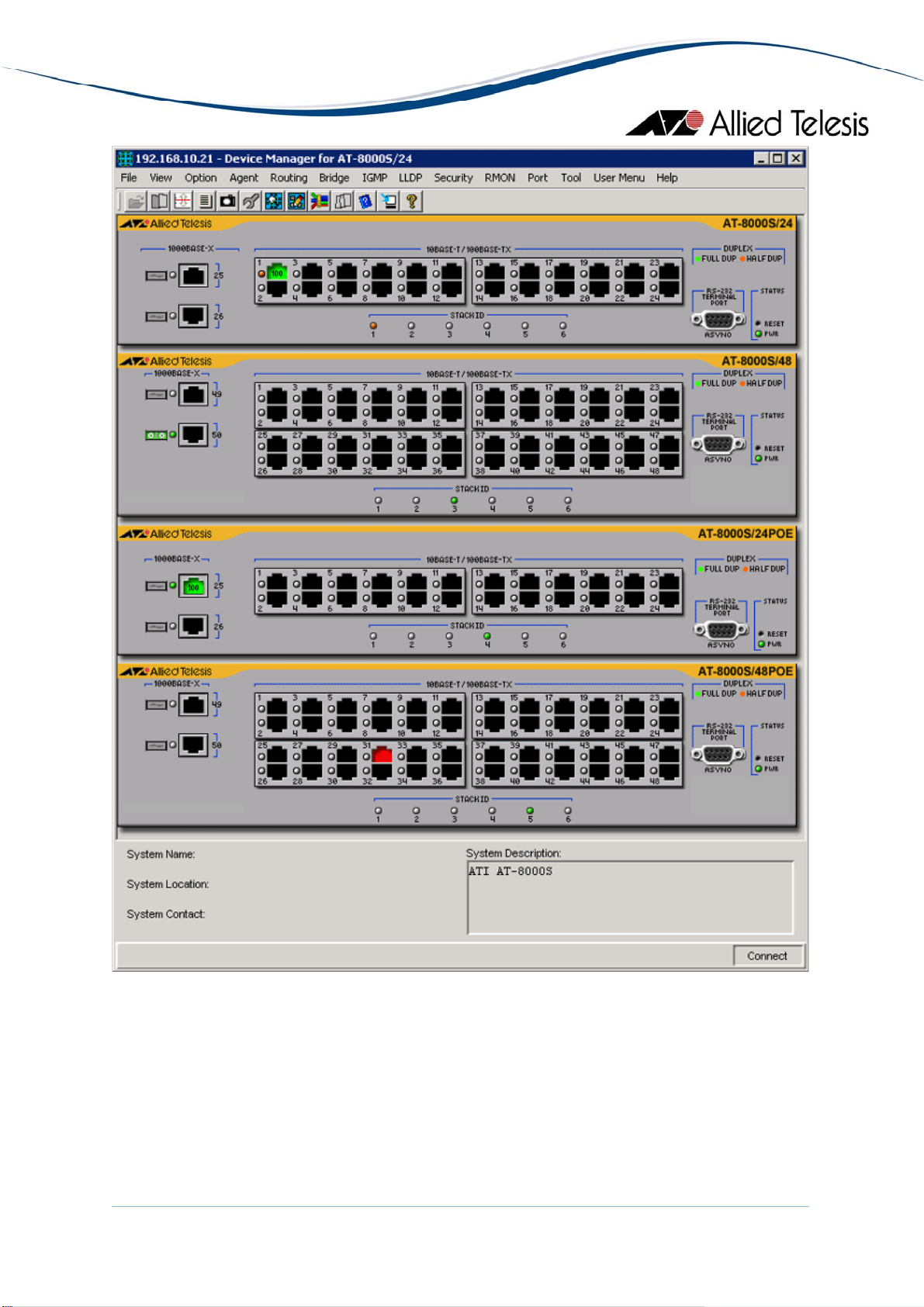This screenshot has height=1307, width=924.
Task: Click the blue network map toolbar icon
Action: (x=274, y=202)
